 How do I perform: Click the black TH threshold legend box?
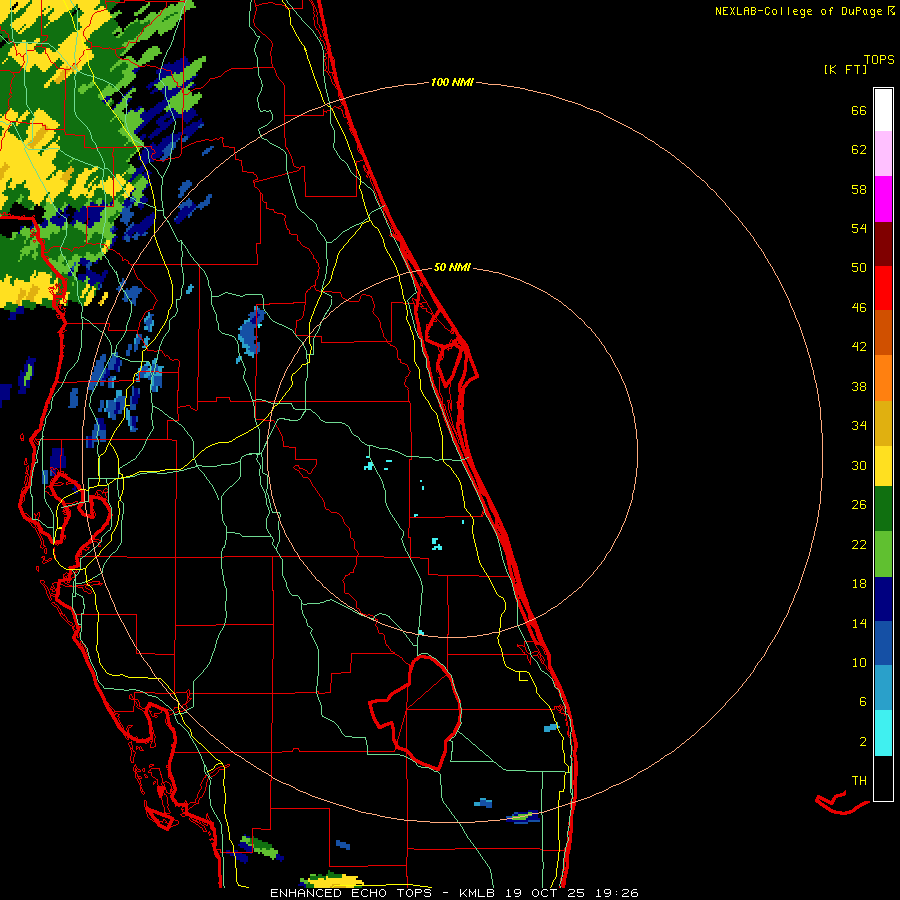tap(883, 778)
